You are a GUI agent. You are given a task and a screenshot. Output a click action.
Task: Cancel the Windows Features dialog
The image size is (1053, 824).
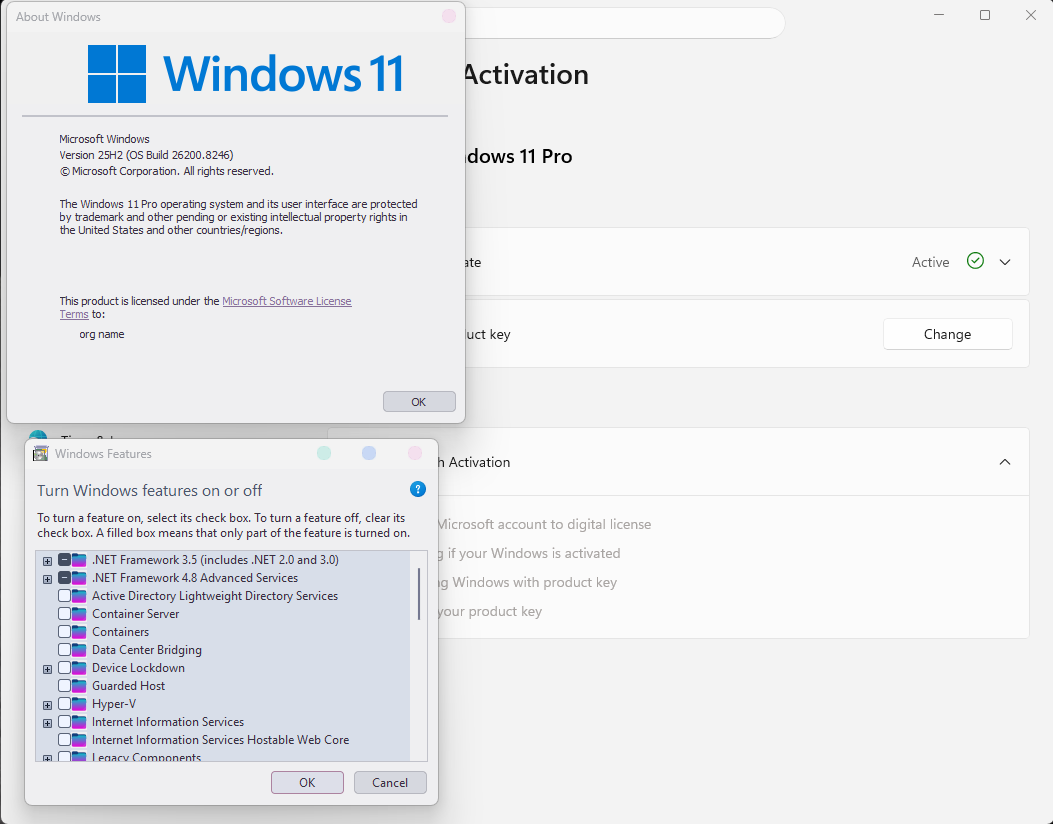click(390, 782)
